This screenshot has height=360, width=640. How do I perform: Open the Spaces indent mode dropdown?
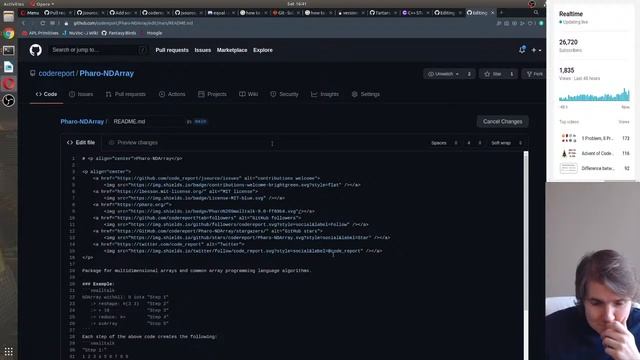click(444, 143)
